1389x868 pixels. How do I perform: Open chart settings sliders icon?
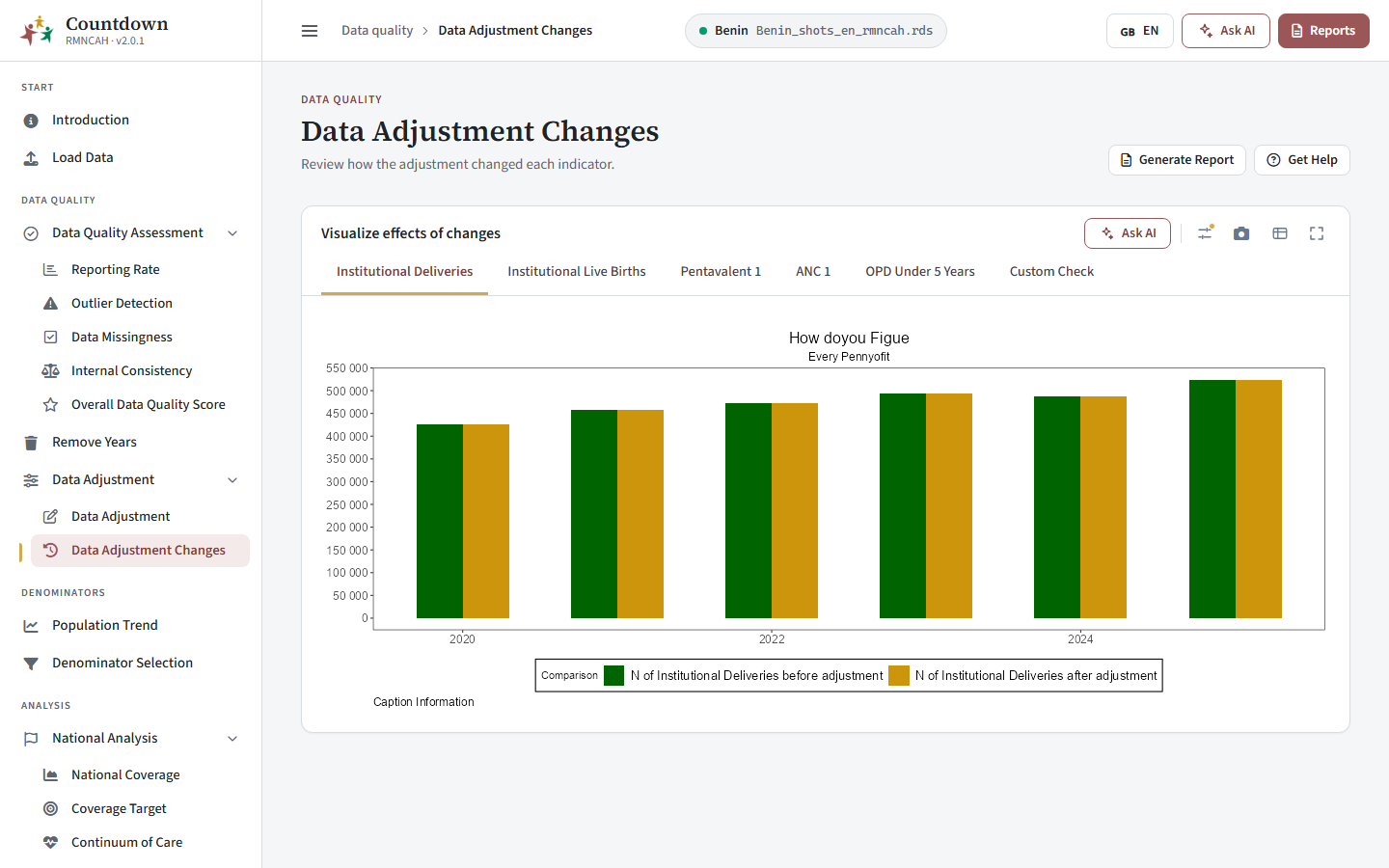(1205, 233)
